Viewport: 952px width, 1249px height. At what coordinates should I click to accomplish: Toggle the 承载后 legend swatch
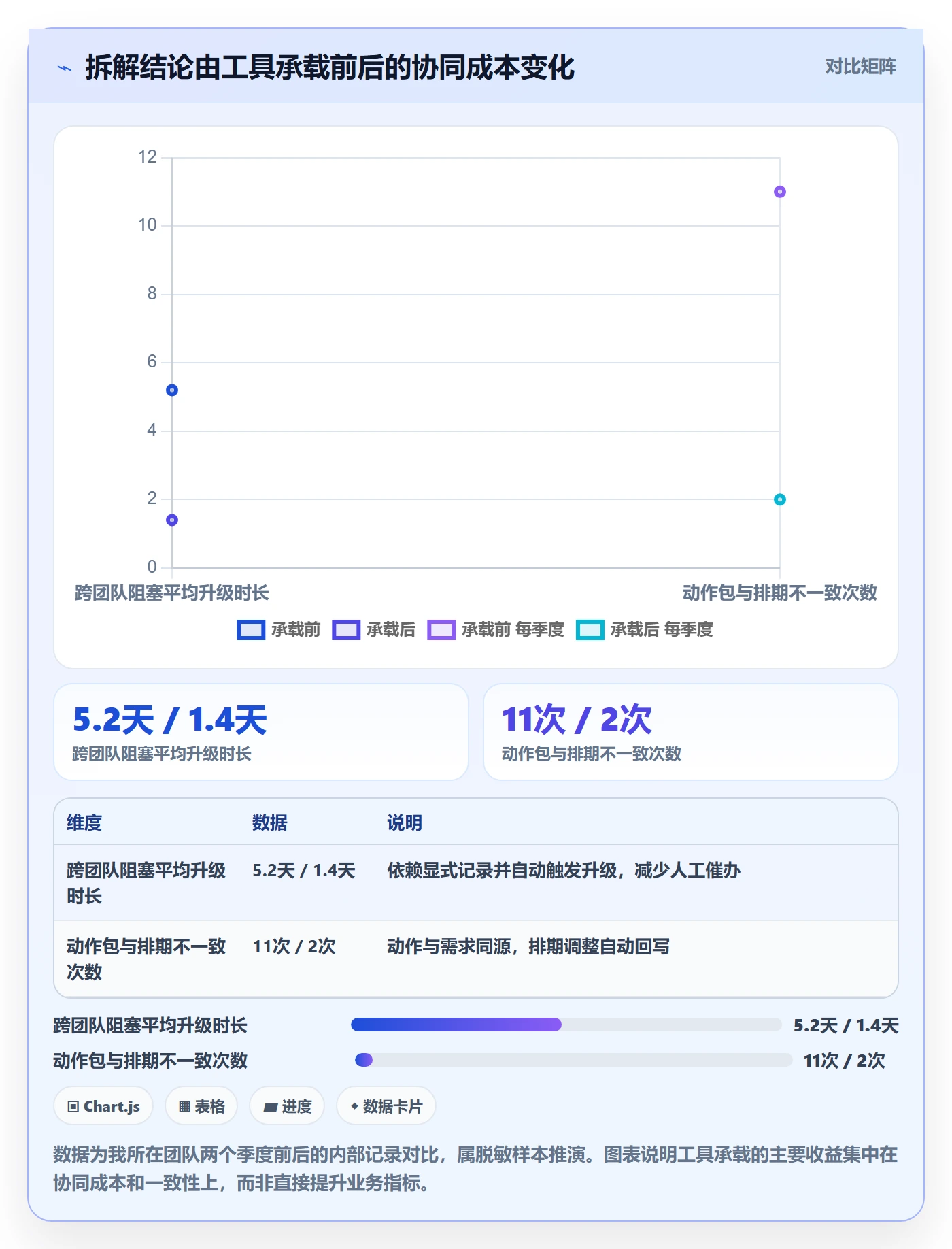pos(345,630)
